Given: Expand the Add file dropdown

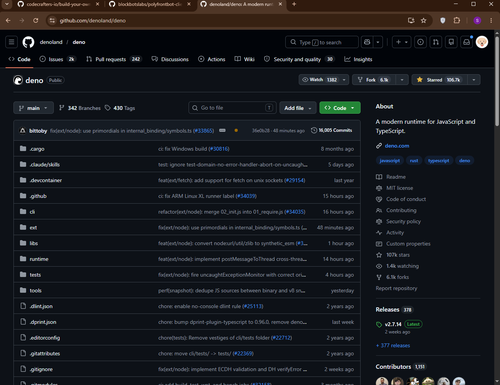Looking at the screenshot, I should tap(298, 108).
